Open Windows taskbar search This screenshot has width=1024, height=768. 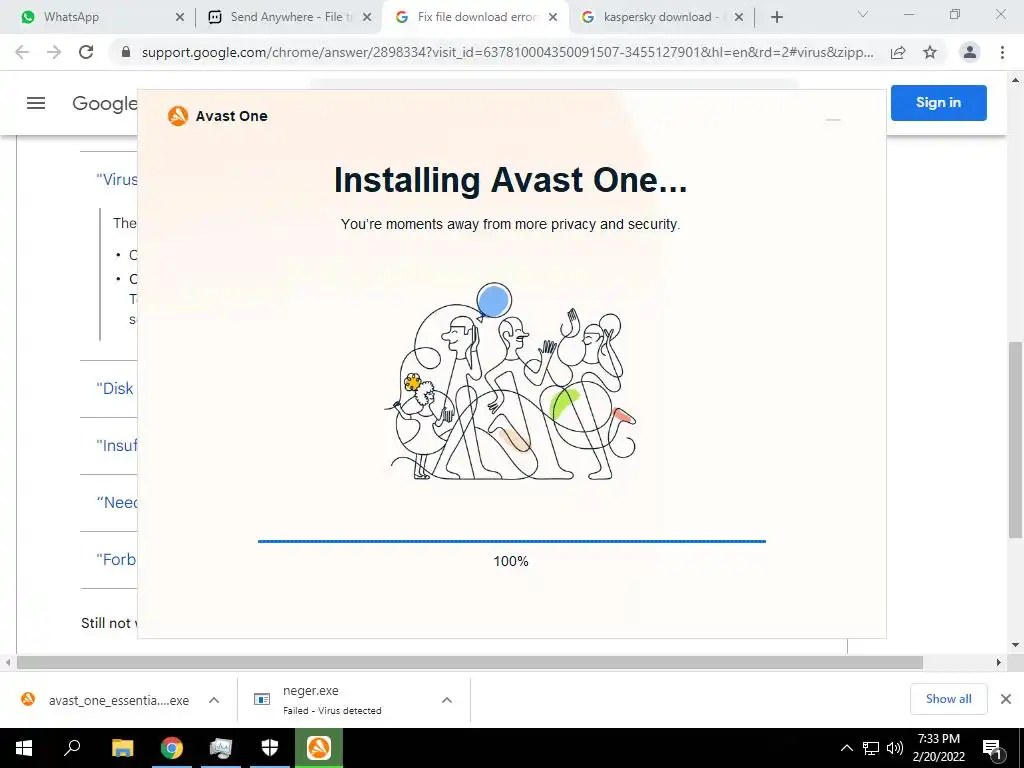[x=72, y=748]
